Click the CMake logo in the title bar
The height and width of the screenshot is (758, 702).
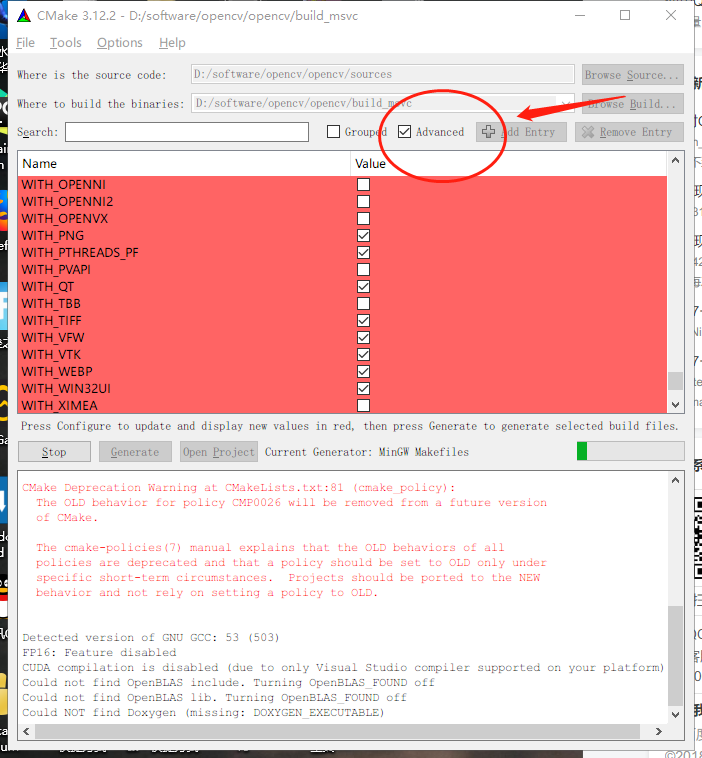[x=24, y=15]
